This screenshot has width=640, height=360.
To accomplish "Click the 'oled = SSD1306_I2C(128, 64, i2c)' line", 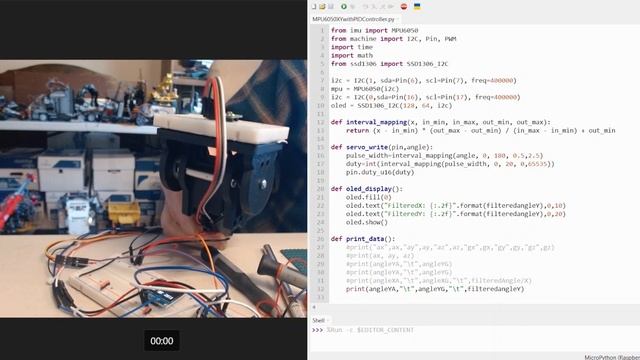I will tap(391, 105).
